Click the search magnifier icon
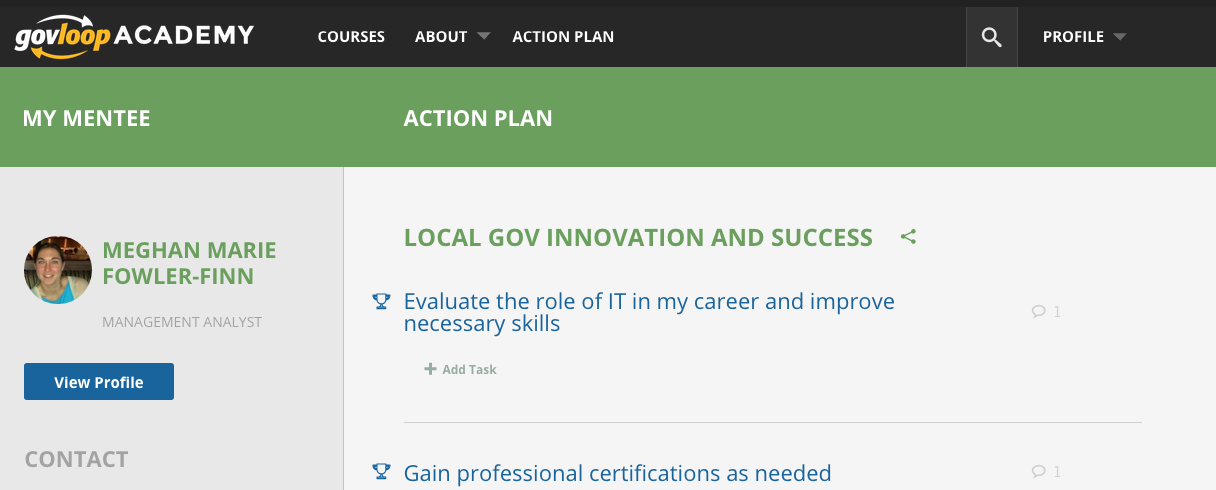 991,37
